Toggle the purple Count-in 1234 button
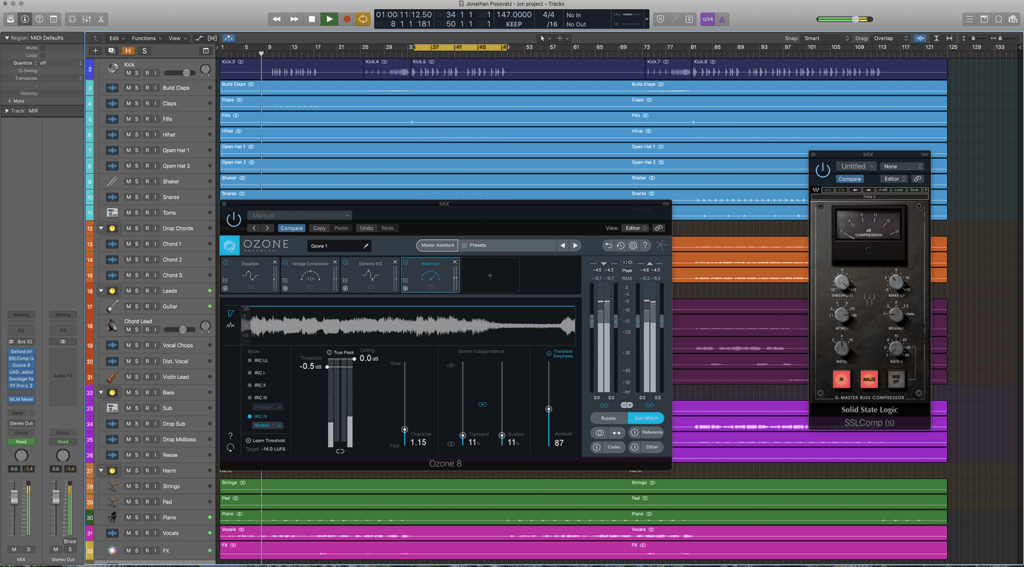This screenshot has width=1024, height=567. tap(707, 19)
